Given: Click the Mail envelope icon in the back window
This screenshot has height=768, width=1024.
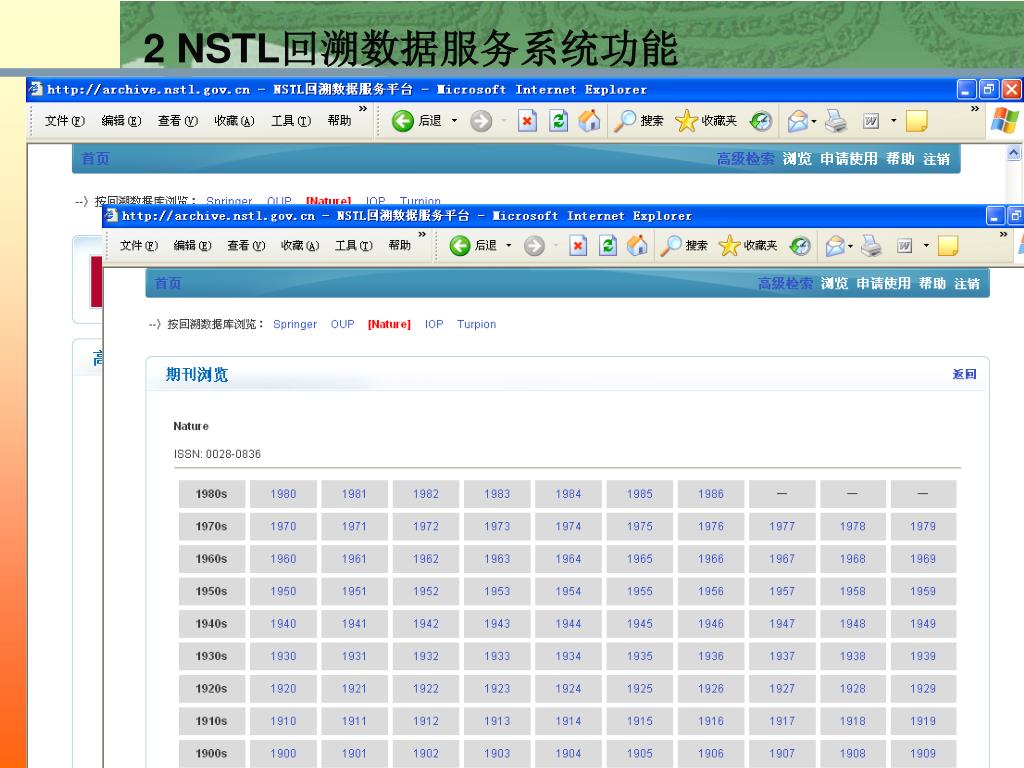Looking at the screenshot, I should pos(797,121).
